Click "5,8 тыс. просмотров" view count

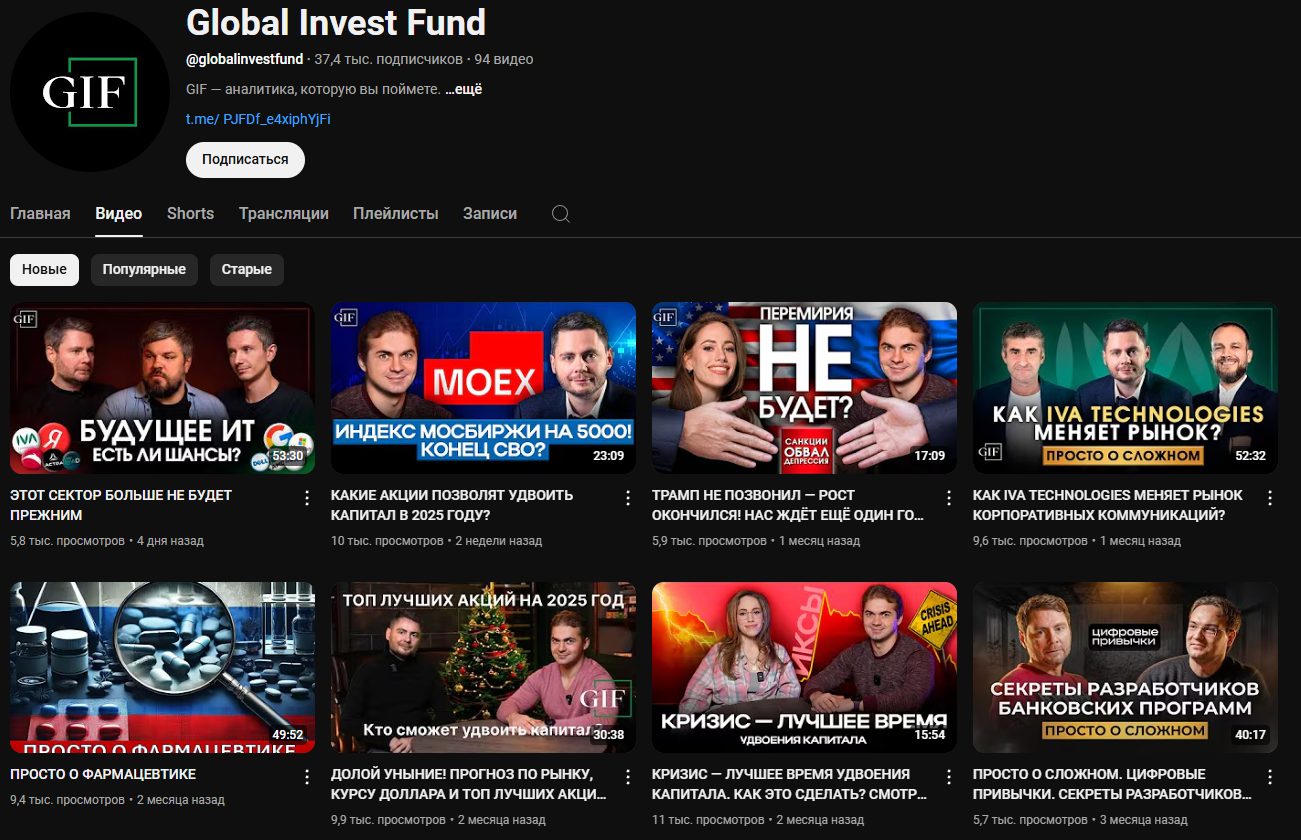pos(69,541)
